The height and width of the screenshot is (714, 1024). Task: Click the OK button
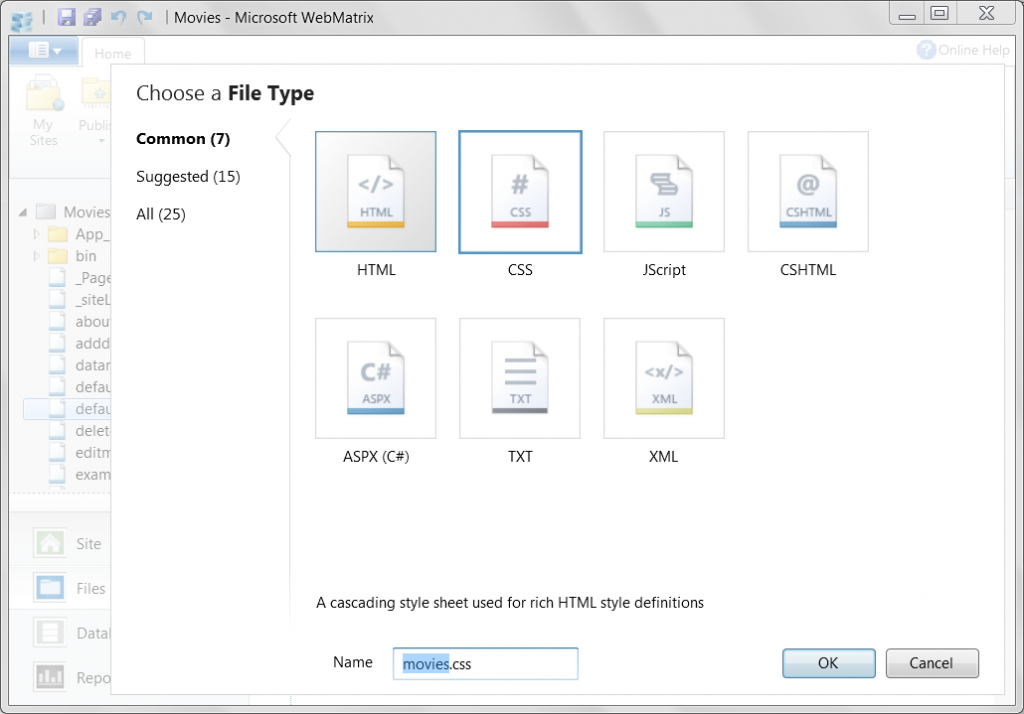point(829,663)
